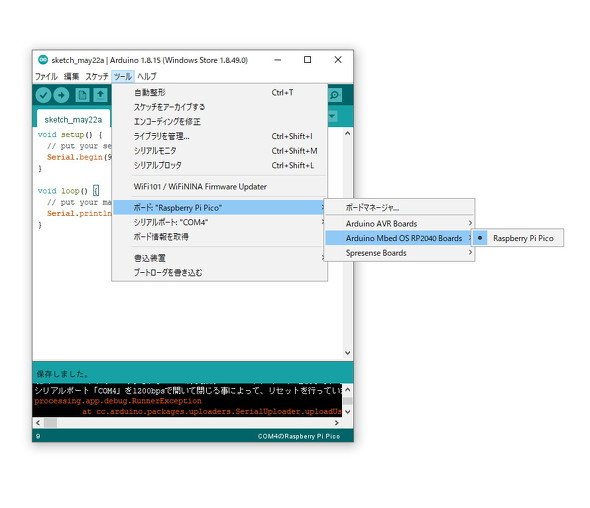
Task: Click the console horizontal scrollbar thumb
Action: coord(50,423)
